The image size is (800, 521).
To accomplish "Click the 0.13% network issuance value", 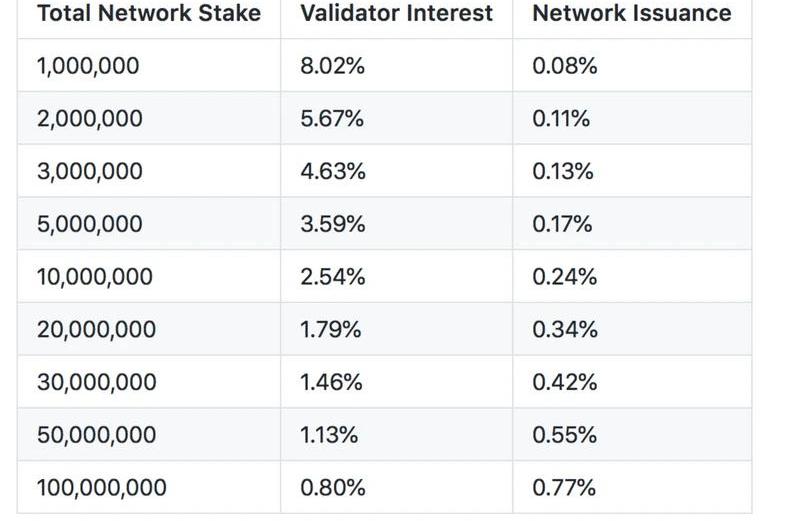I will pyautogui.click(x=562, y=172).
